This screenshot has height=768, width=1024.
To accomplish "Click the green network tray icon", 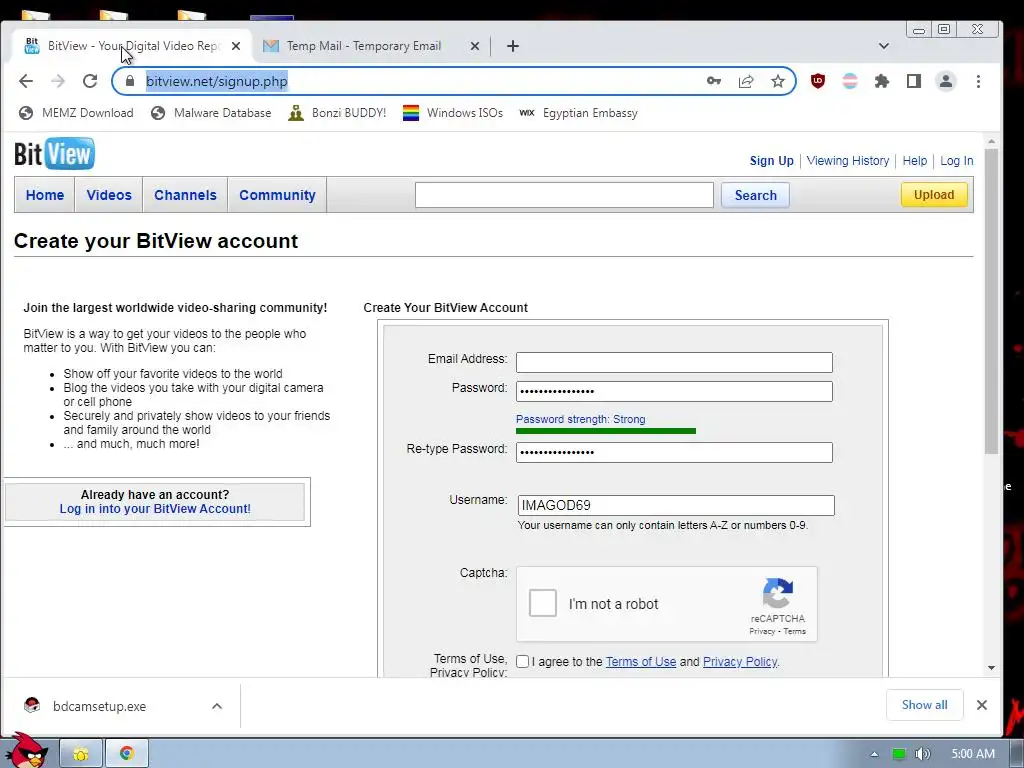I will 899,754.
